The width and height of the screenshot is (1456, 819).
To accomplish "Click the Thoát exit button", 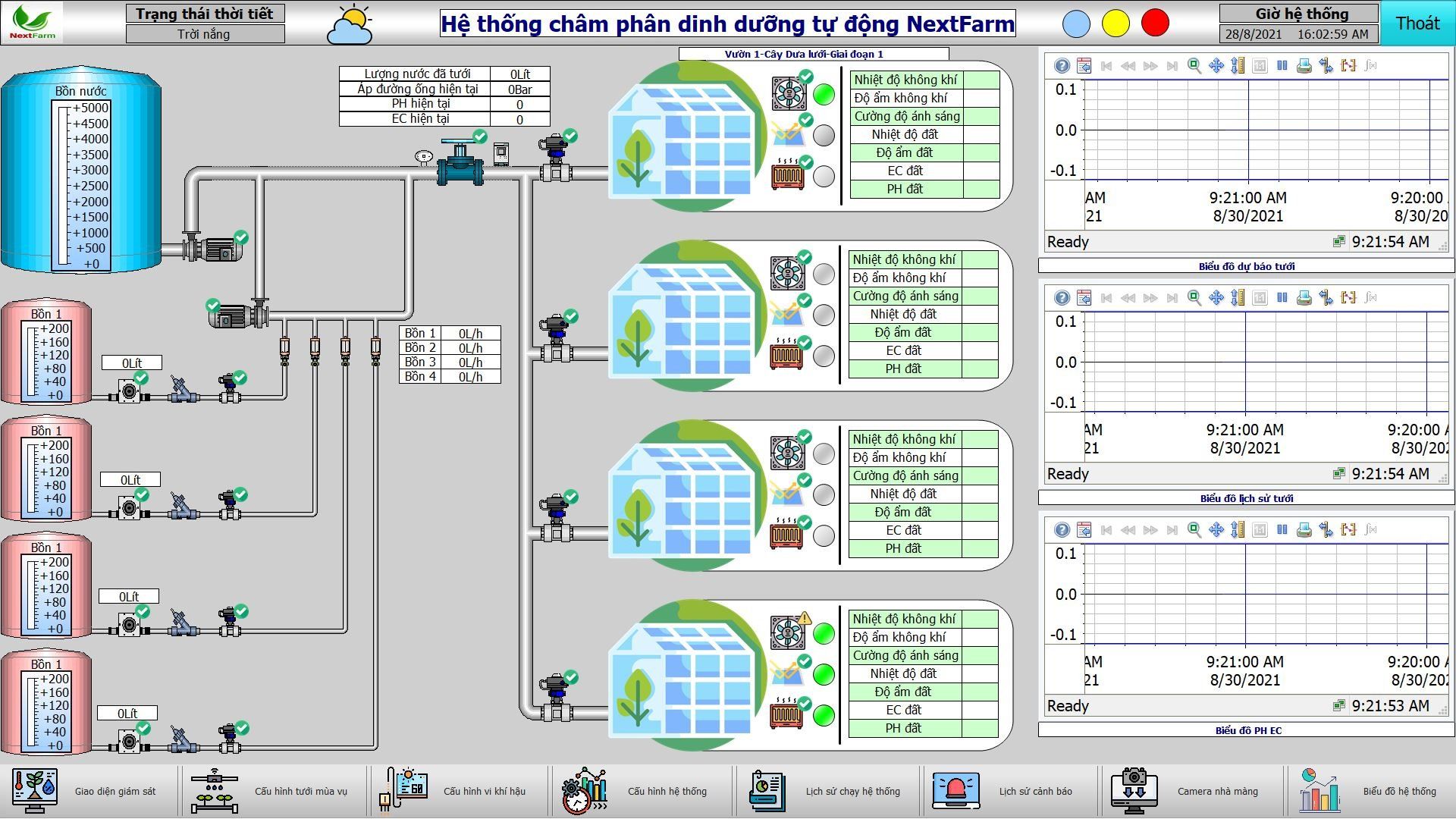I will pos(1417,24).
